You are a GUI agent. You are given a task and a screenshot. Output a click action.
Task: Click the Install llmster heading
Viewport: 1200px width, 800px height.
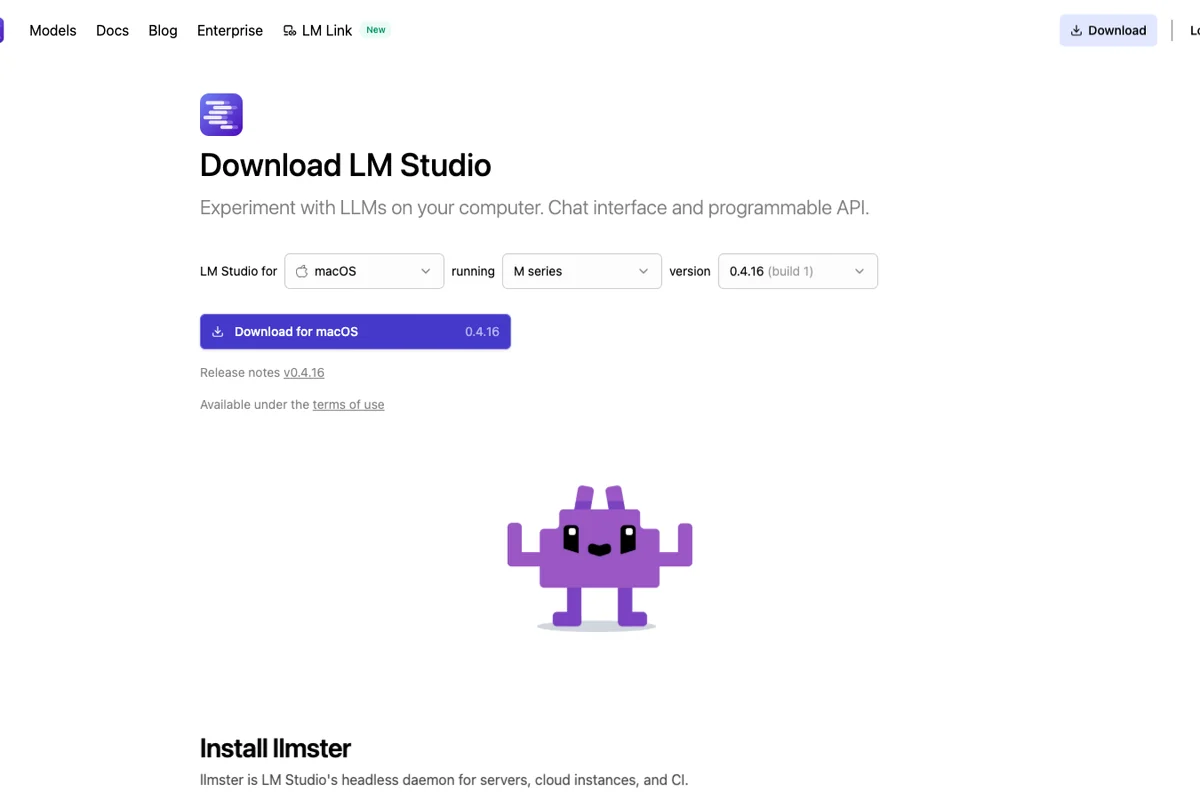[275, 748]
